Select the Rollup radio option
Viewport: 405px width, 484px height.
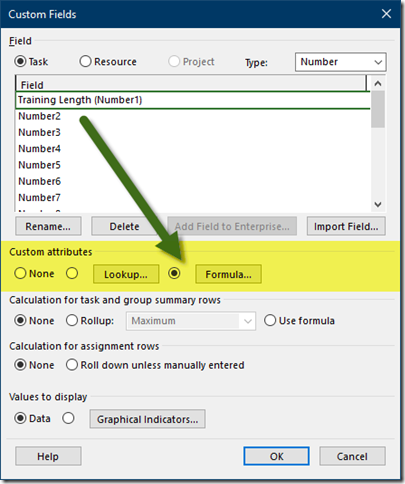[72, 320]
